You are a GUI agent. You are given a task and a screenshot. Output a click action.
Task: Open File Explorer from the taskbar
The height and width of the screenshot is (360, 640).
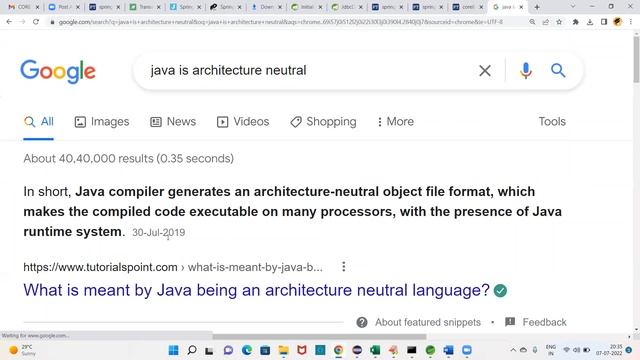[283, 350]
